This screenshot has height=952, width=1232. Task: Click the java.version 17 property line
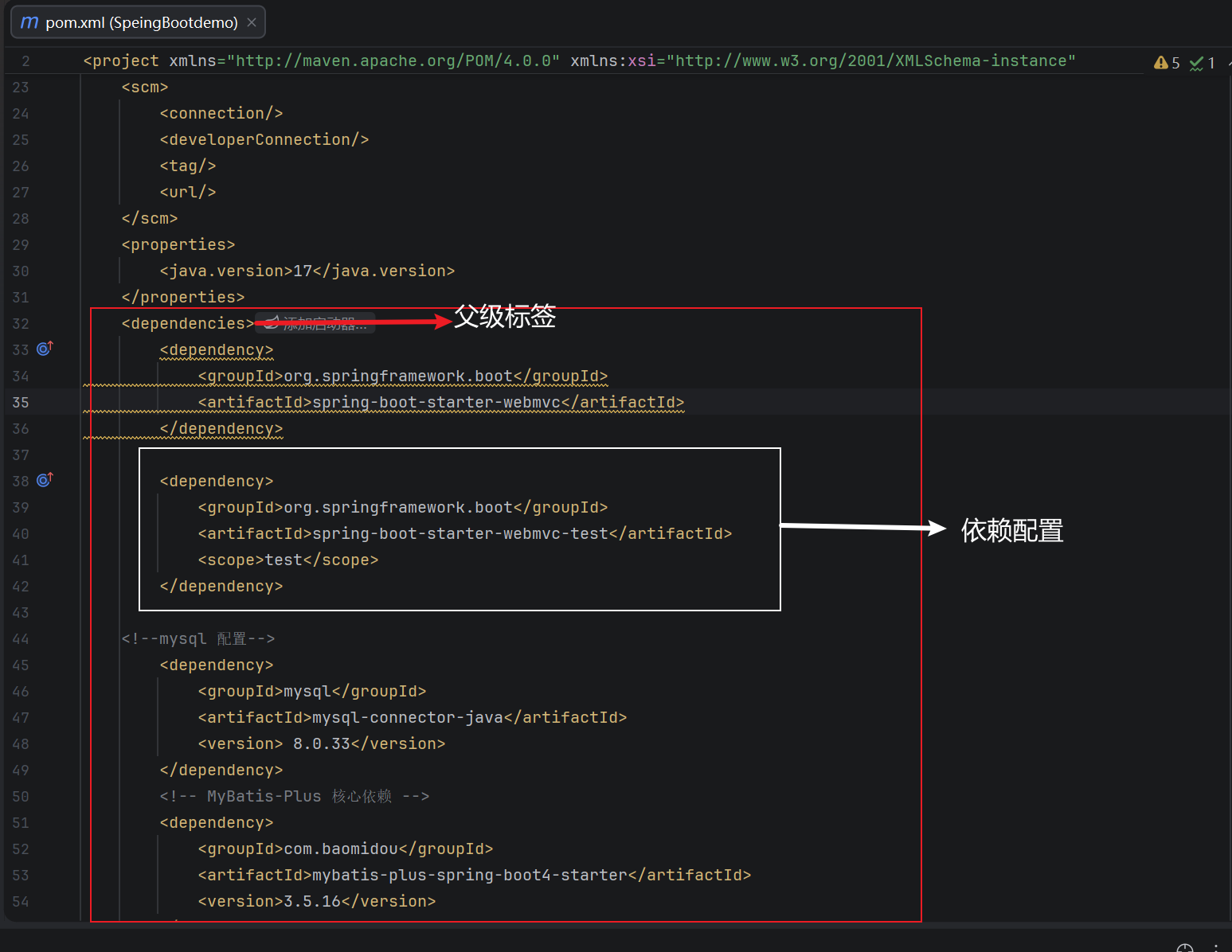point(307,271)
